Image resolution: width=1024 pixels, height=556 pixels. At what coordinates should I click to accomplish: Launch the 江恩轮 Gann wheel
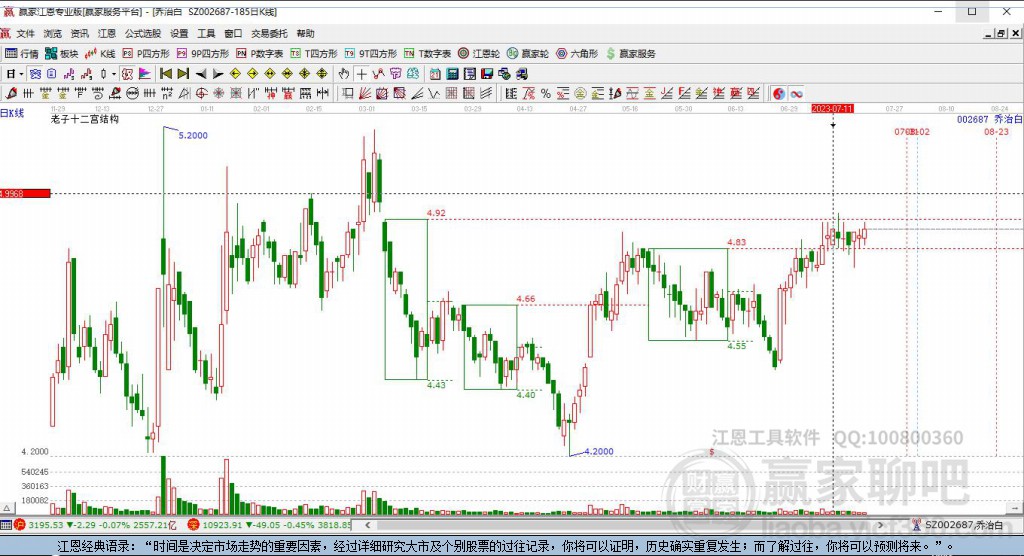point(479,54)
